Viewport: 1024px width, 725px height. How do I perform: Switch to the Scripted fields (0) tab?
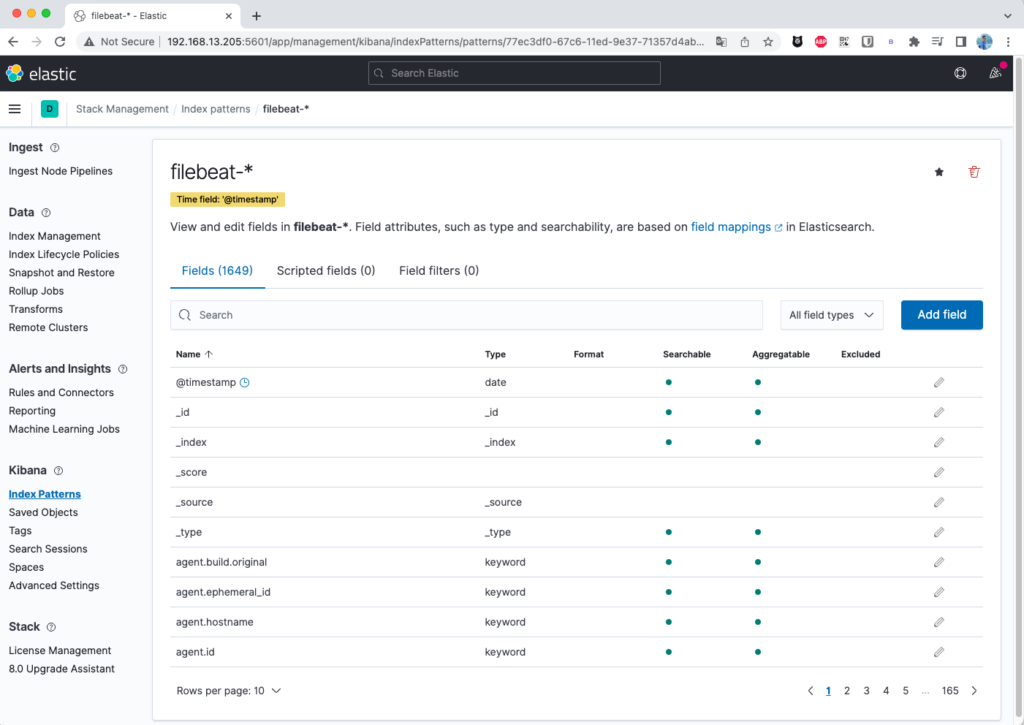326,270
